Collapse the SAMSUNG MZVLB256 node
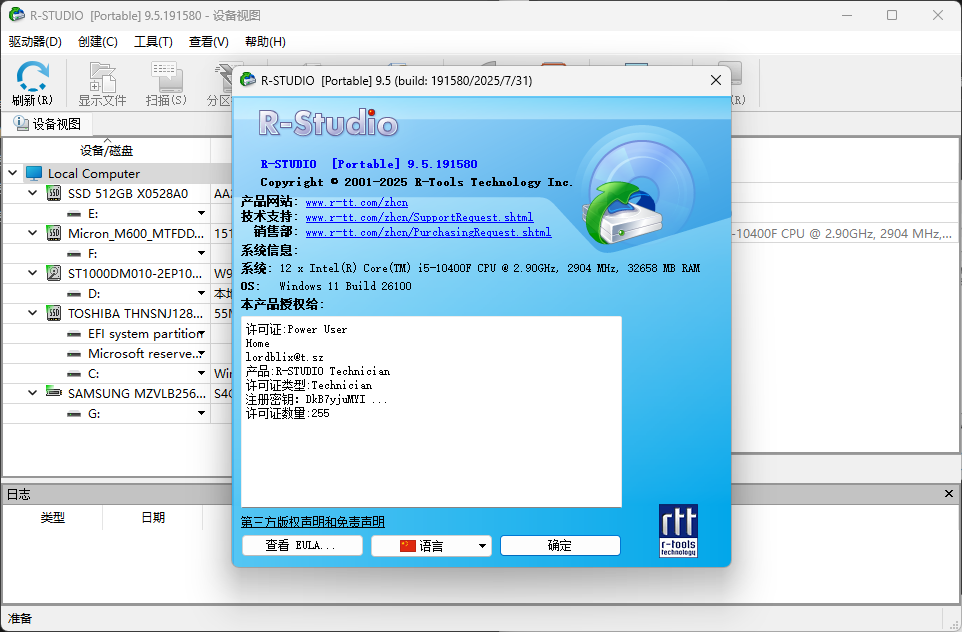The width and height of the screenshot is (962, 632). [33, 393]
